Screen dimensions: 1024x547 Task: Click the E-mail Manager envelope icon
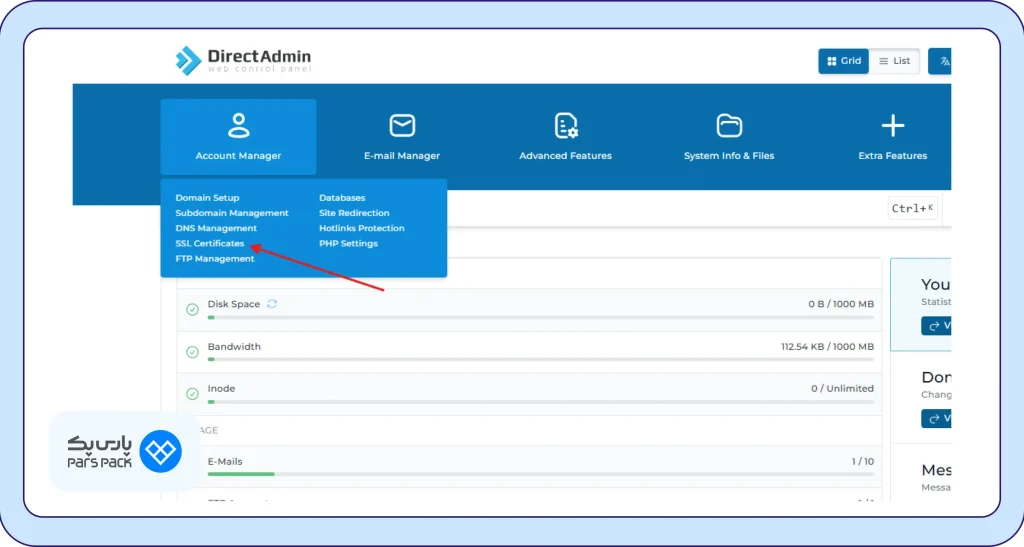coord(402,125)
